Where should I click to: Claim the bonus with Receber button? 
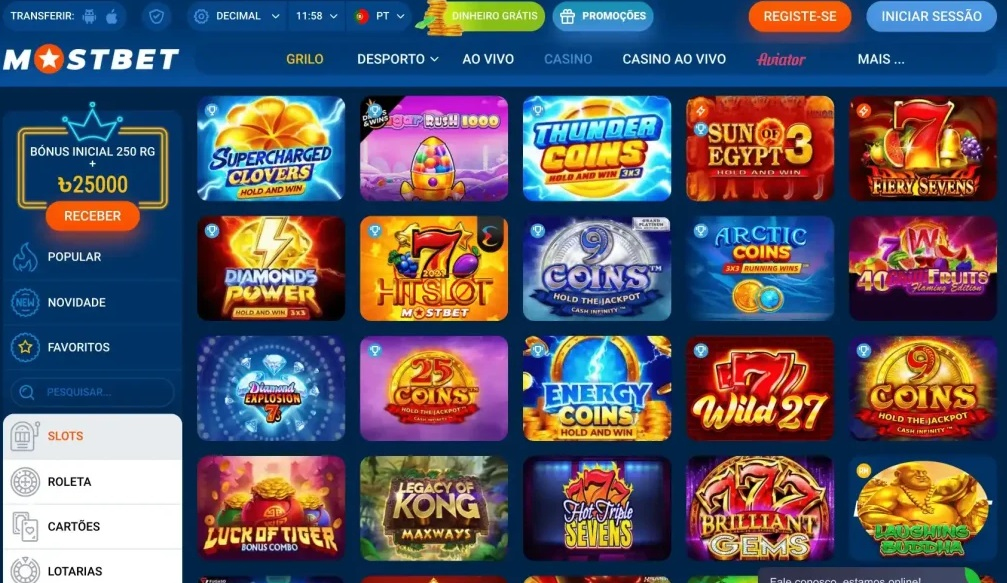pos(92,216)
